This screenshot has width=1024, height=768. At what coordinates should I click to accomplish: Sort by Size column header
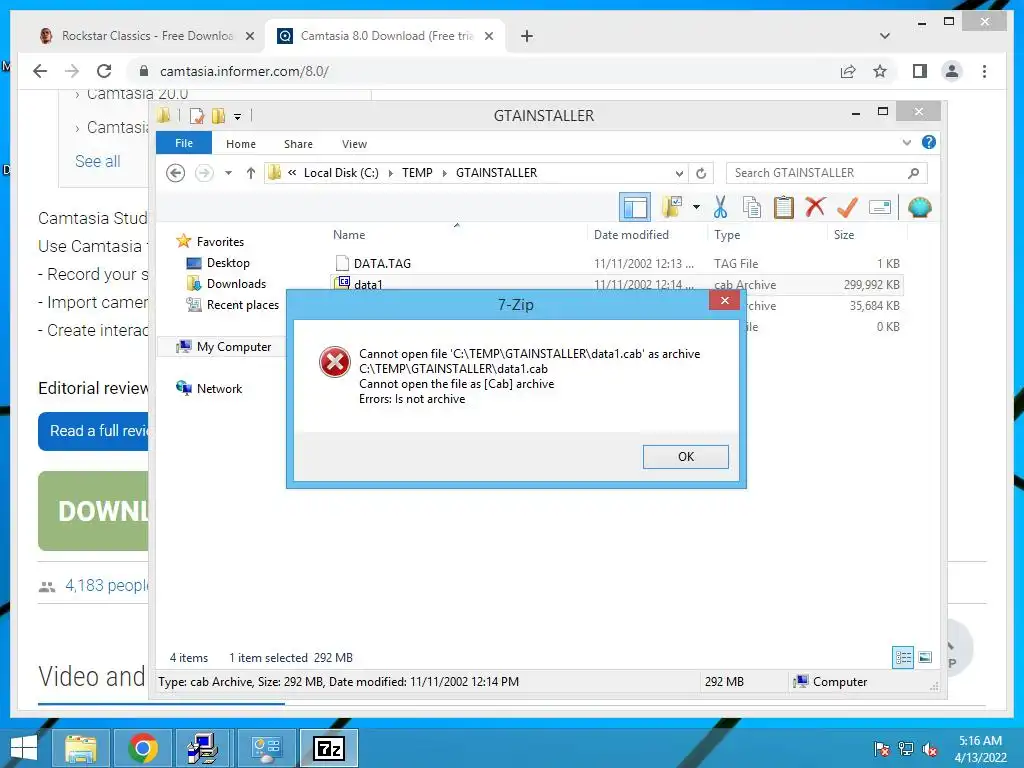point(844,234)
